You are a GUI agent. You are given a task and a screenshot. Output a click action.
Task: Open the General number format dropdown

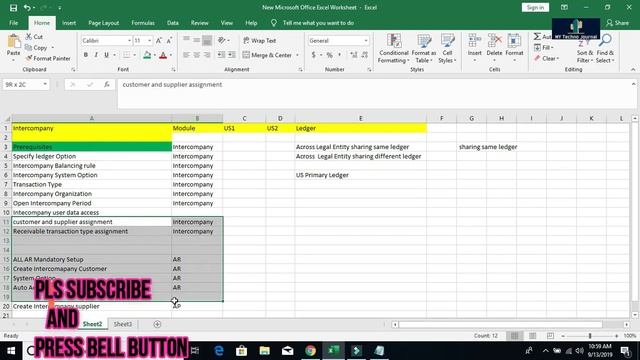click(366, 40)
